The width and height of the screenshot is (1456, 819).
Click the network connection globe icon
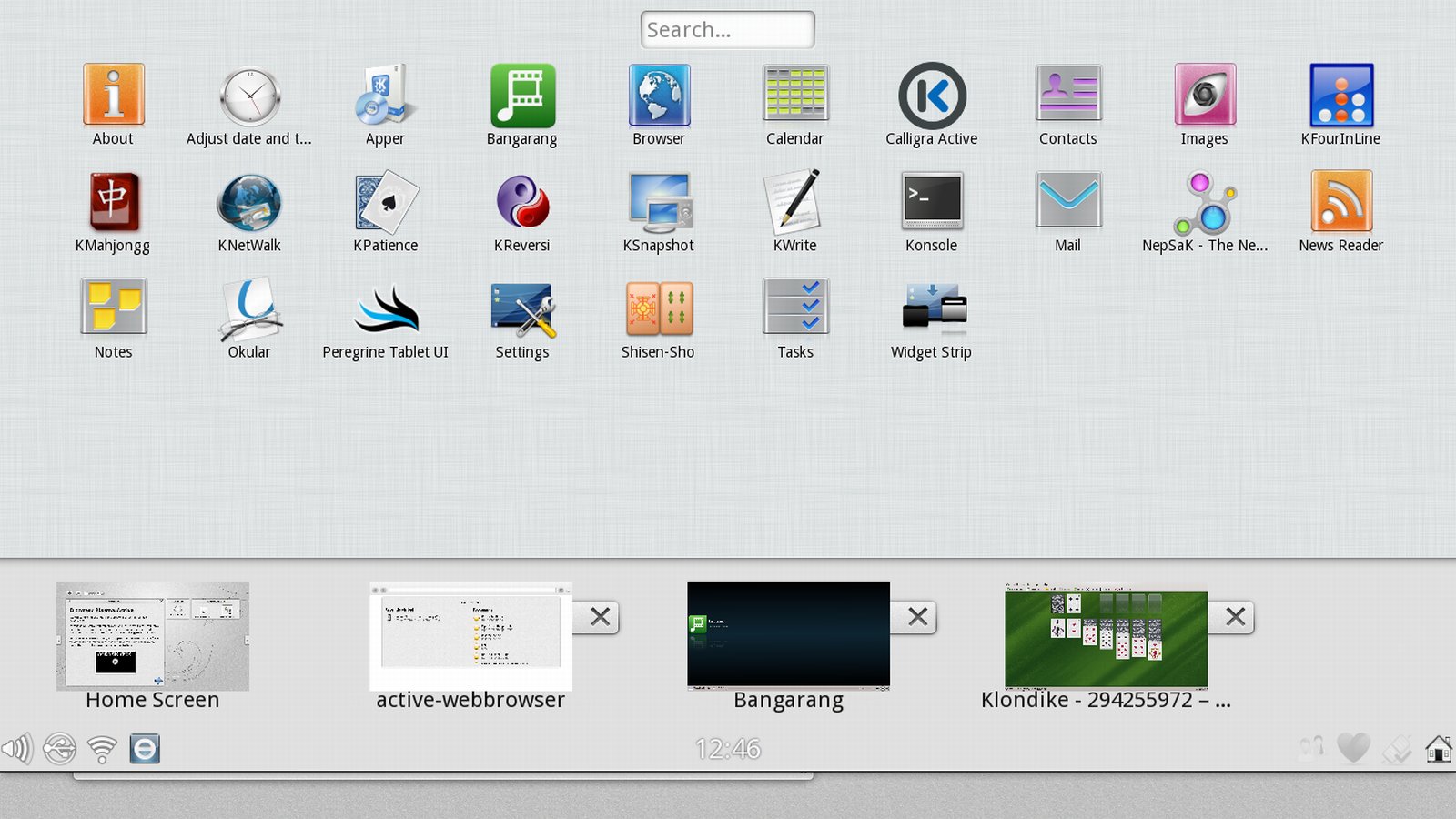pyautogui.click(x=60, y=749)
